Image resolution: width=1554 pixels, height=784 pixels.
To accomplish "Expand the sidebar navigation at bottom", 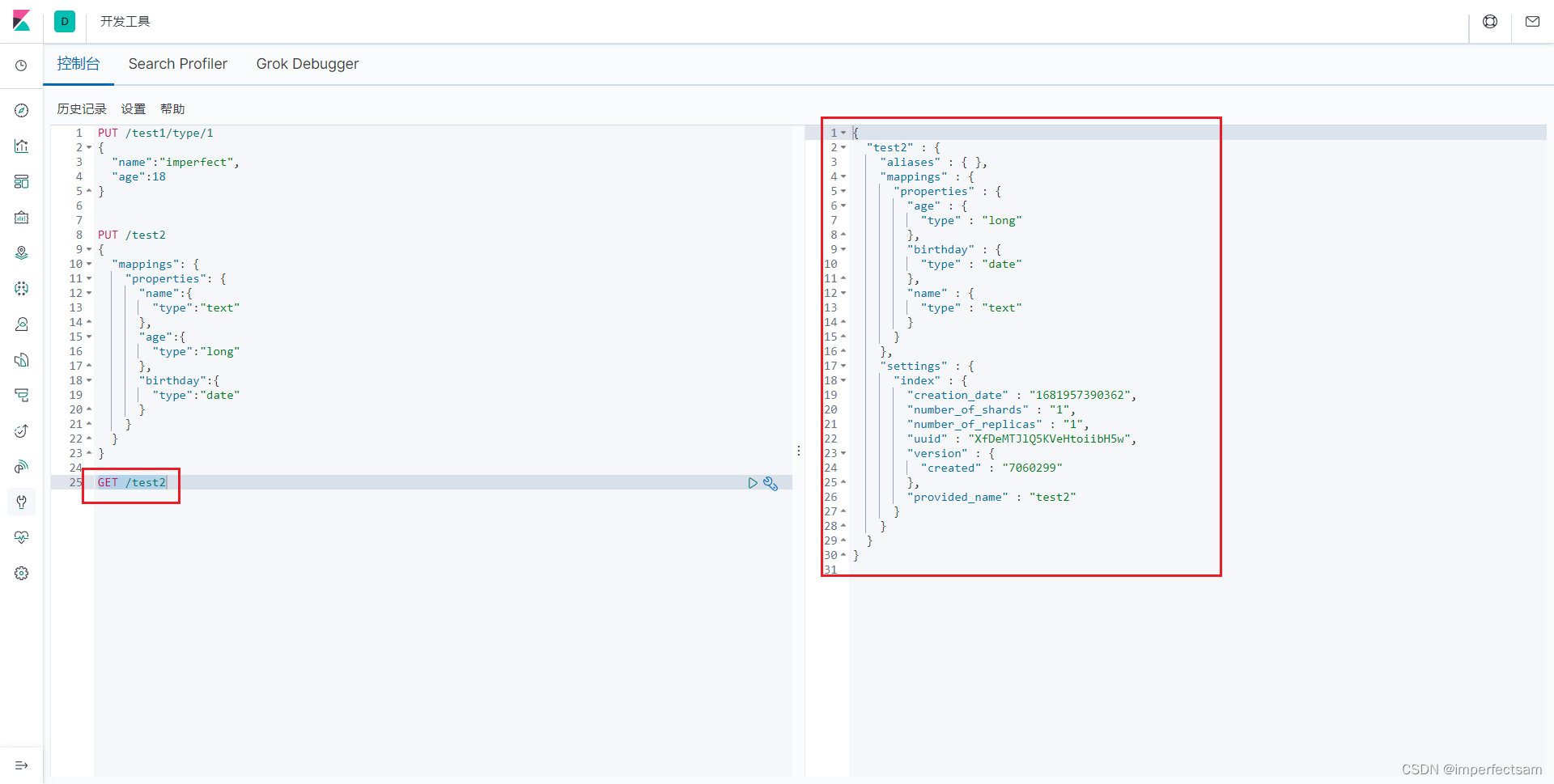I will pyautogui.click(x=22, y=765).
